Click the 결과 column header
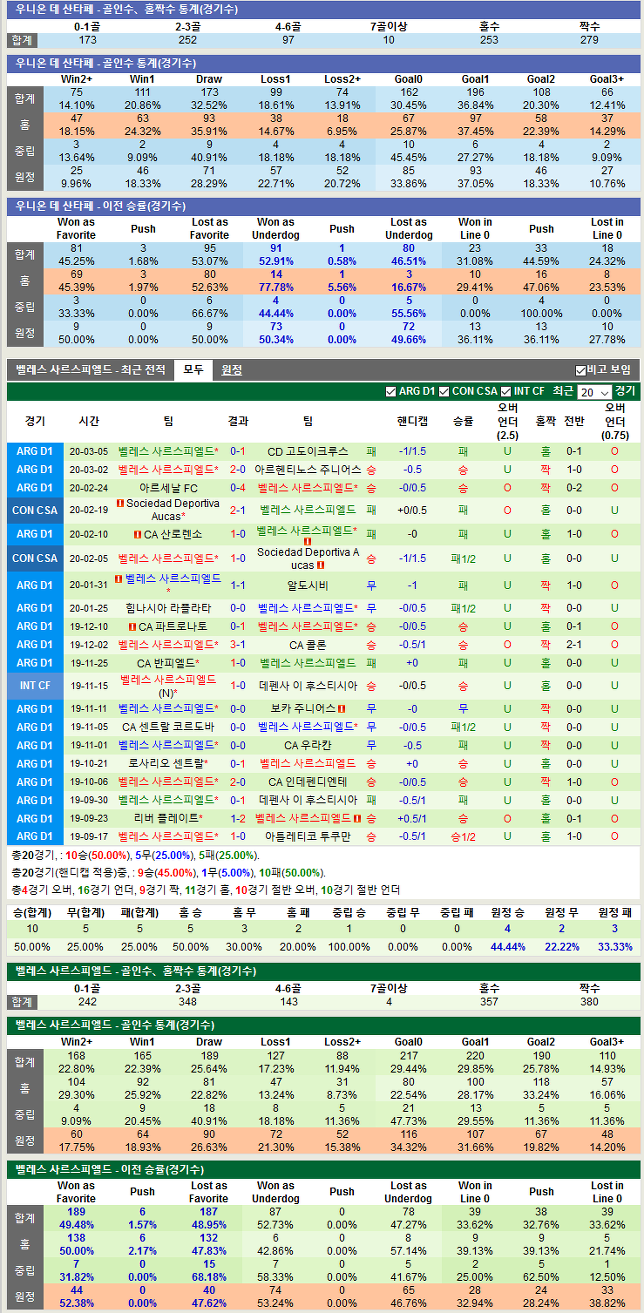 (x=238, y=422)
